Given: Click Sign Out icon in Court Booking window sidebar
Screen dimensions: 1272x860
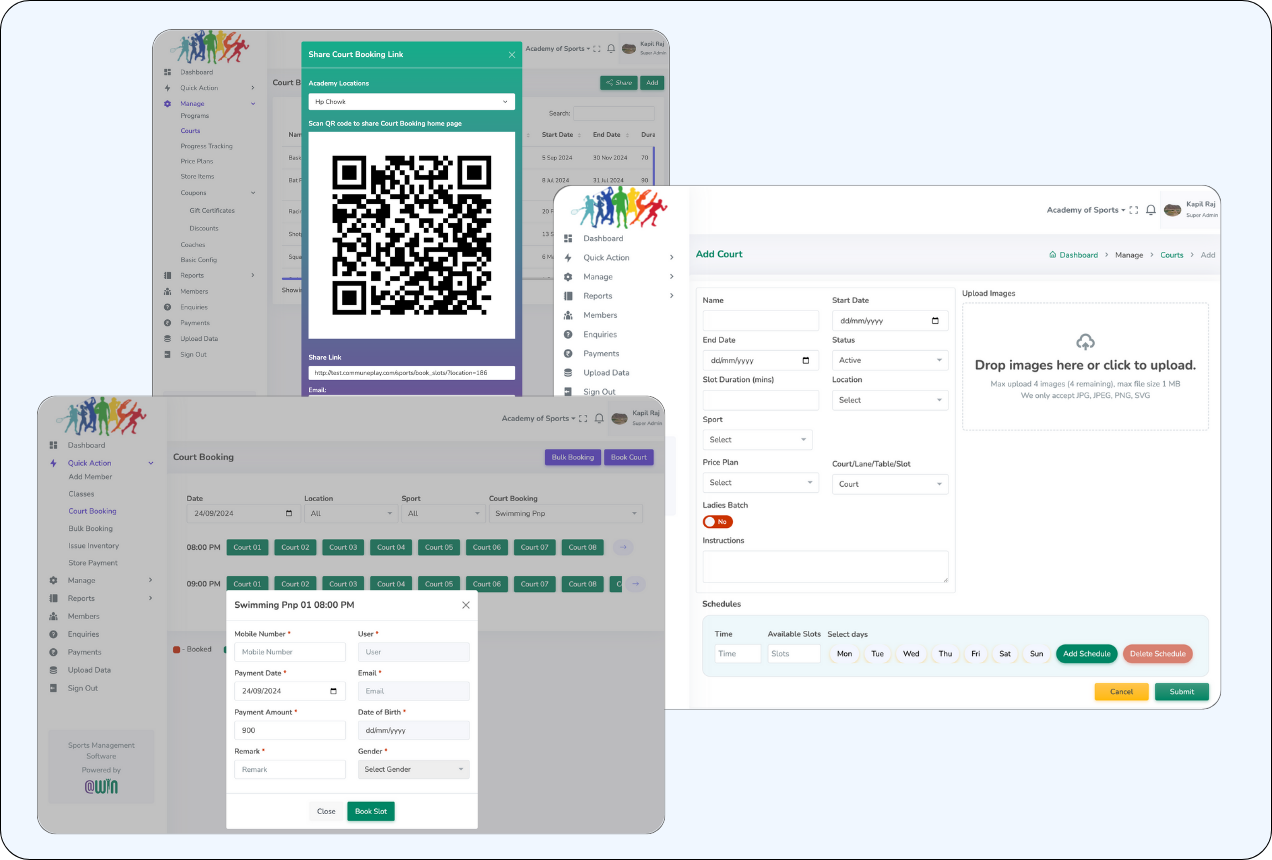Looking at the screenshot, I should point(53,688).
